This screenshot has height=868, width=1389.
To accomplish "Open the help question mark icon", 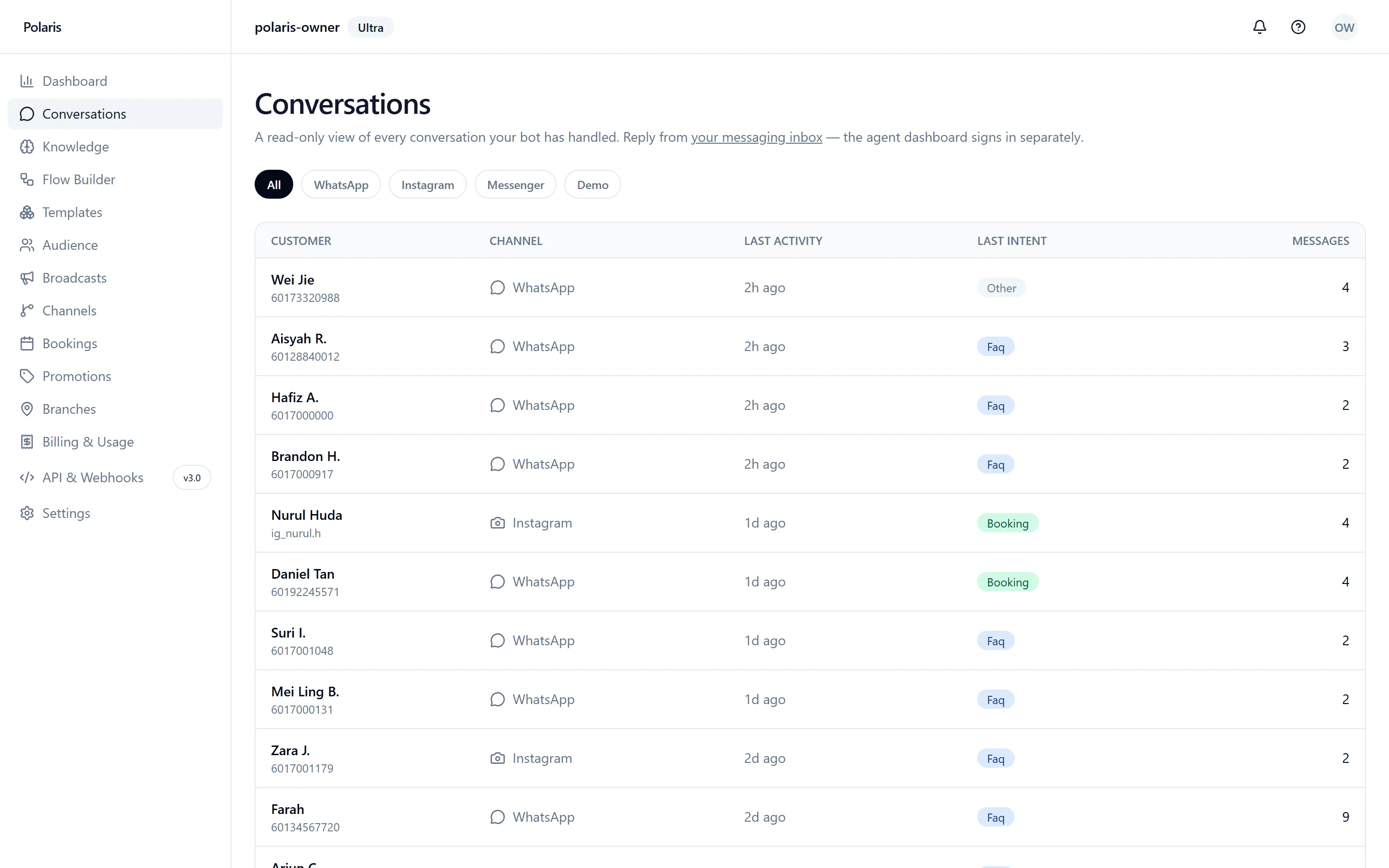I will tap(1298, 27).
